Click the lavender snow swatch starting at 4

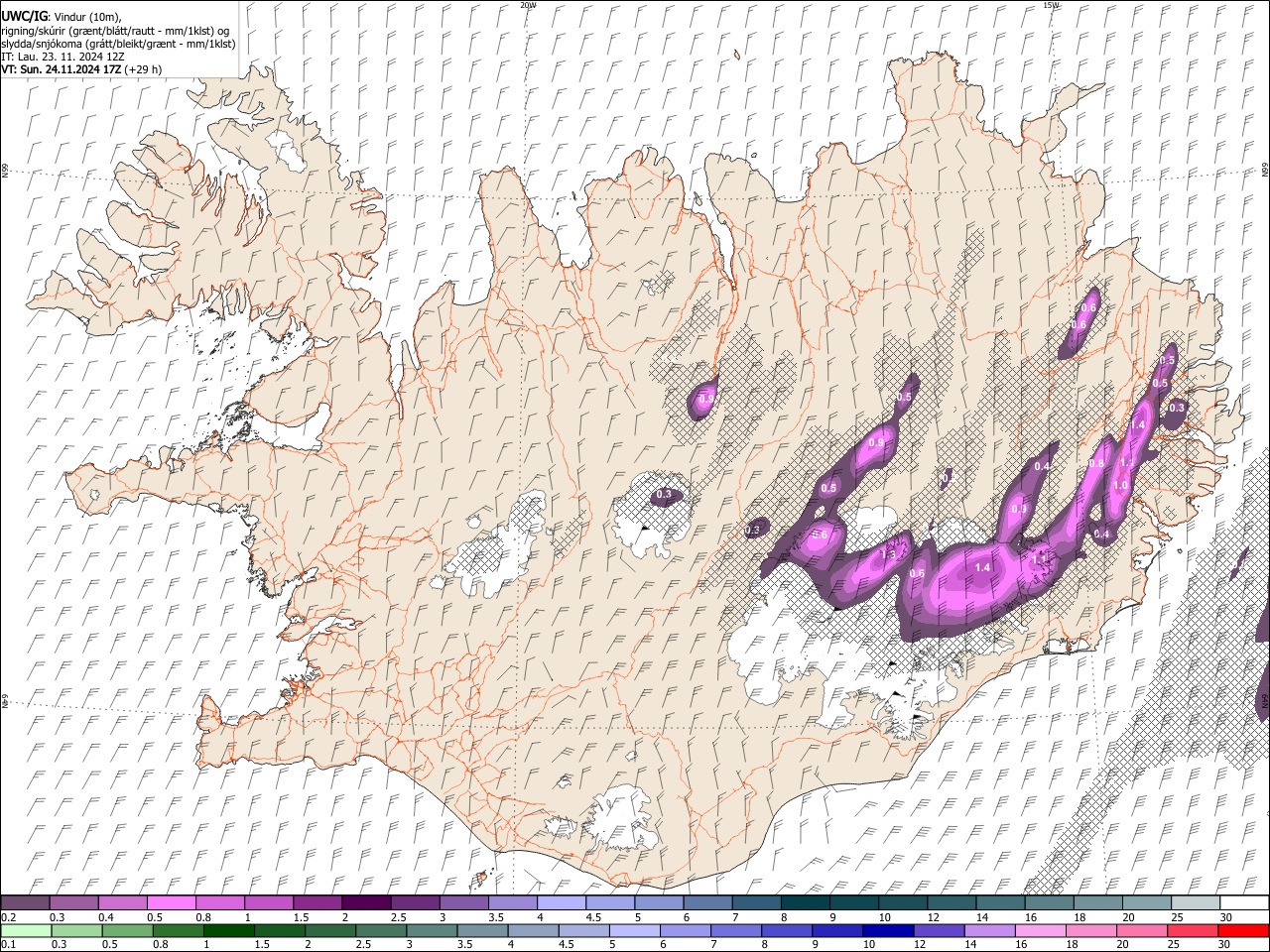tap(561, 903)
